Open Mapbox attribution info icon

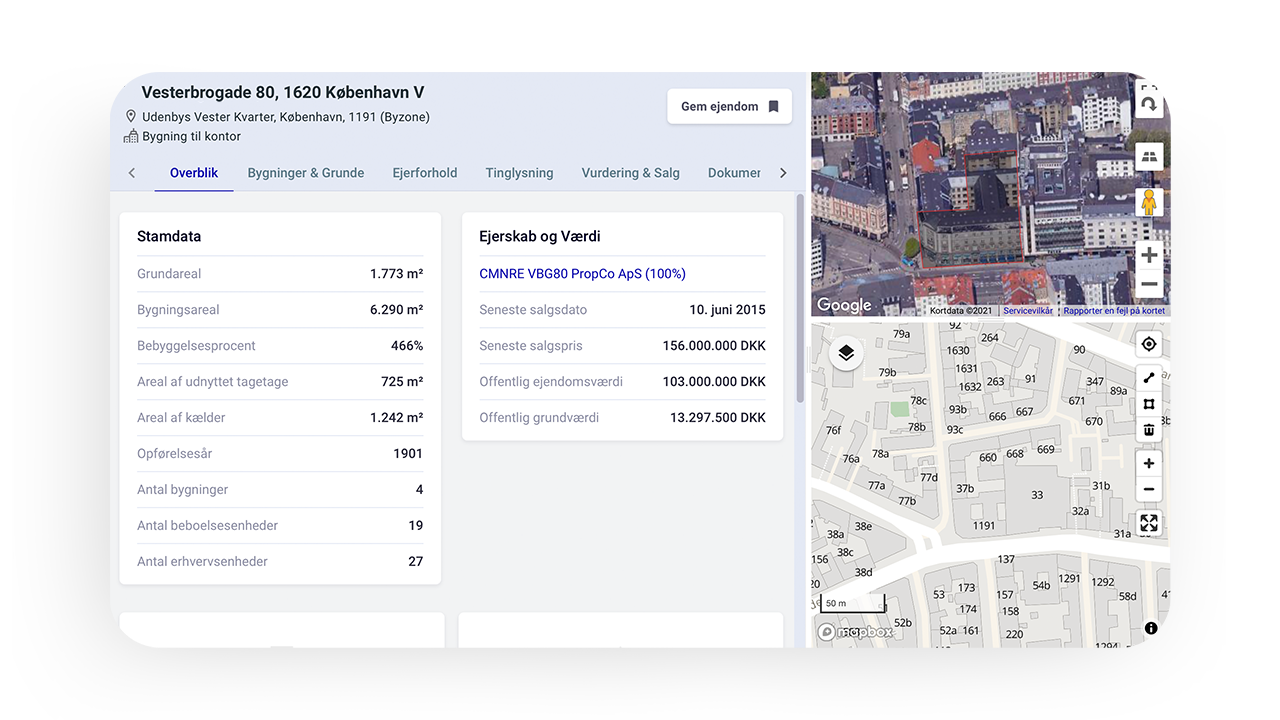click(x=1151, y=628)
